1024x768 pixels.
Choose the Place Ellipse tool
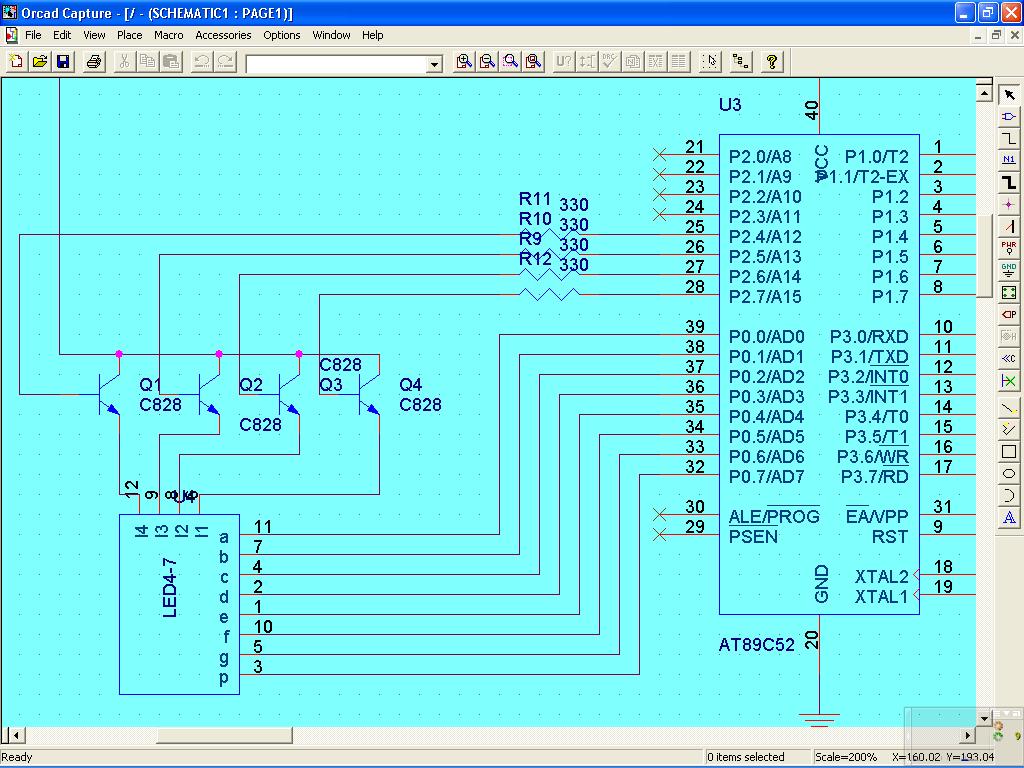click(1009, 473)
